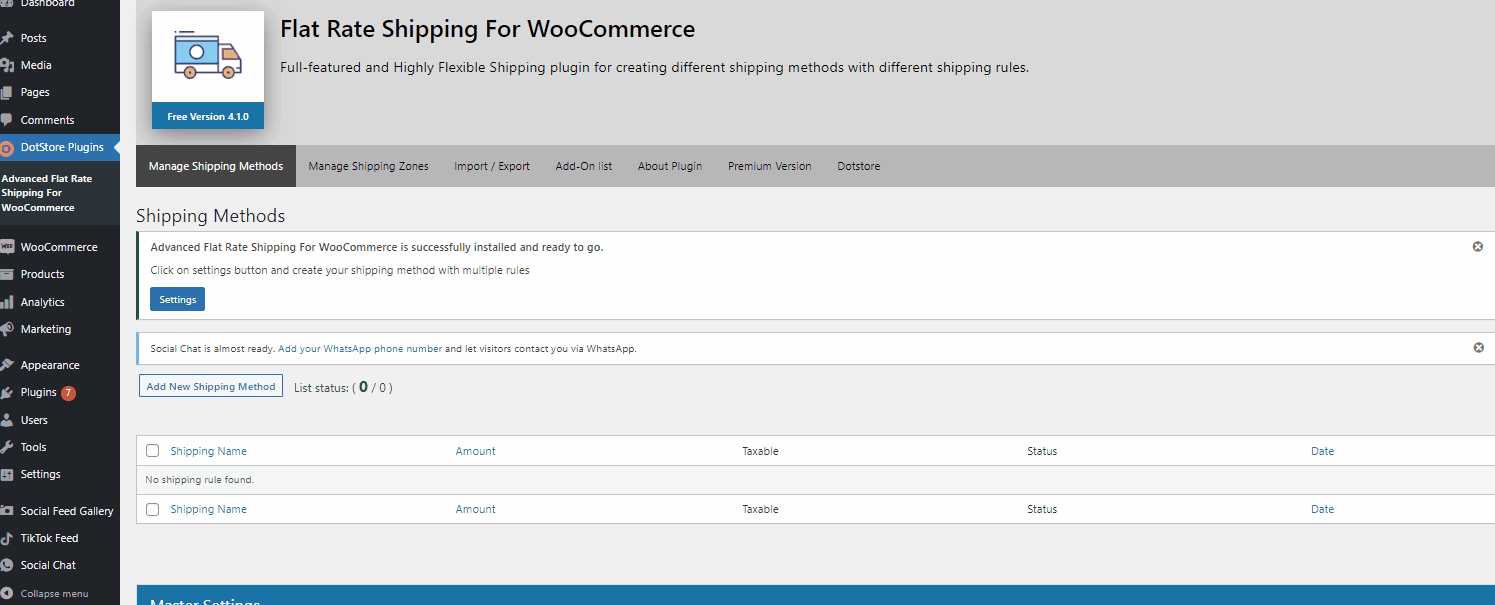
Task: Sort by Date in table header
Action: tap(1322, 451)
